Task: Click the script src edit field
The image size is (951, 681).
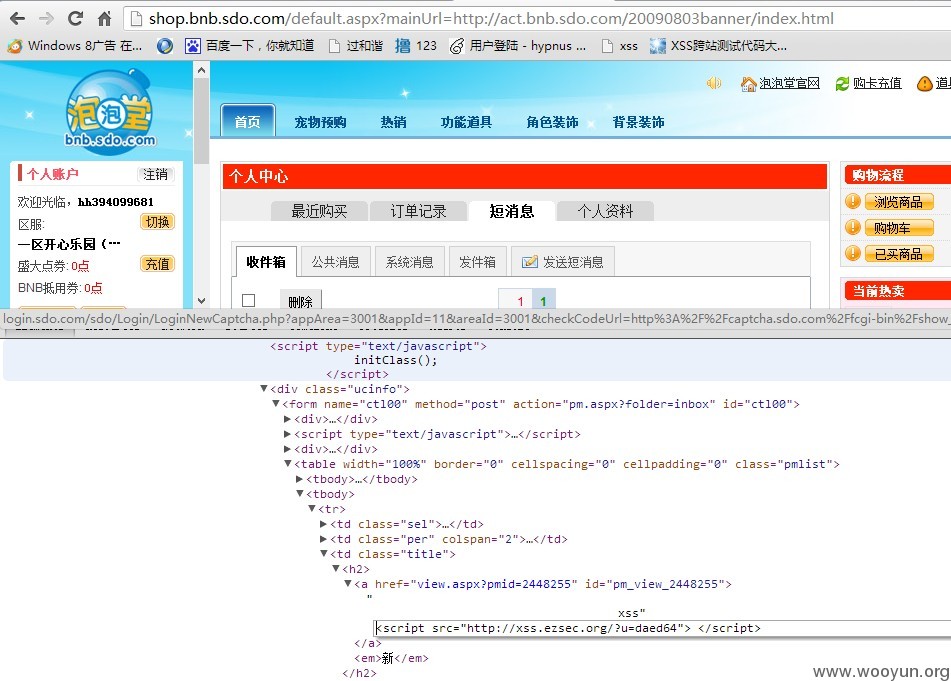Action: tap(662, 628)
